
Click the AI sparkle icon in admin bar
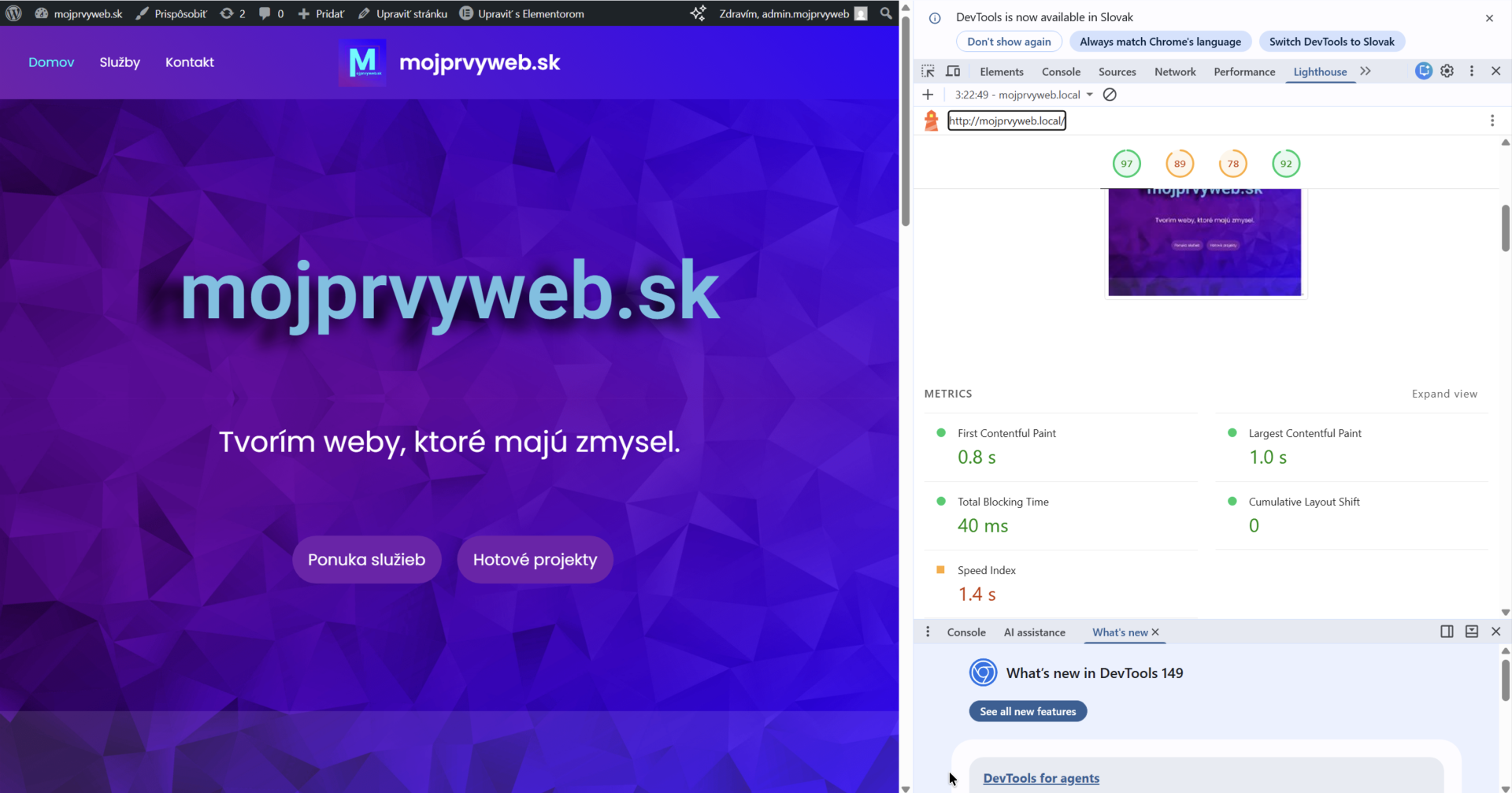[698, 13]
